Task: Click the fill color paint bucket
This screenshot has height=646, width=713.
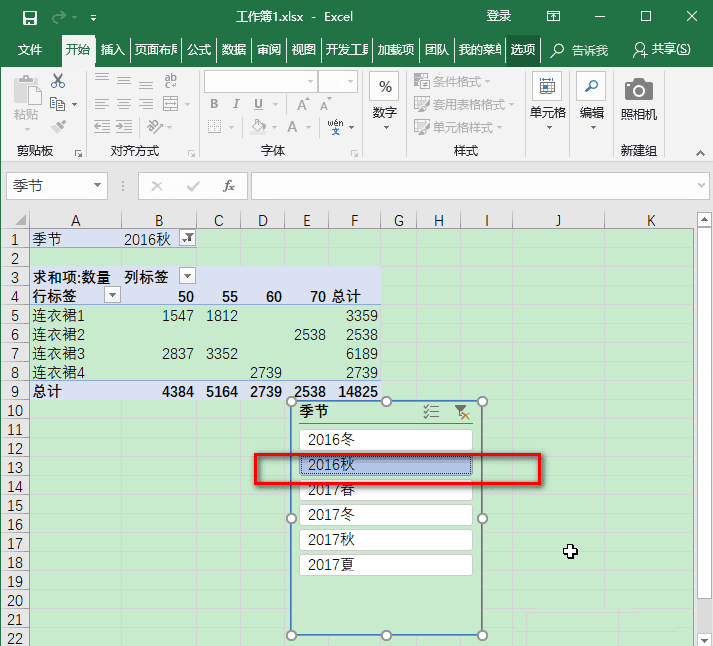Action: tap(259, 127)
